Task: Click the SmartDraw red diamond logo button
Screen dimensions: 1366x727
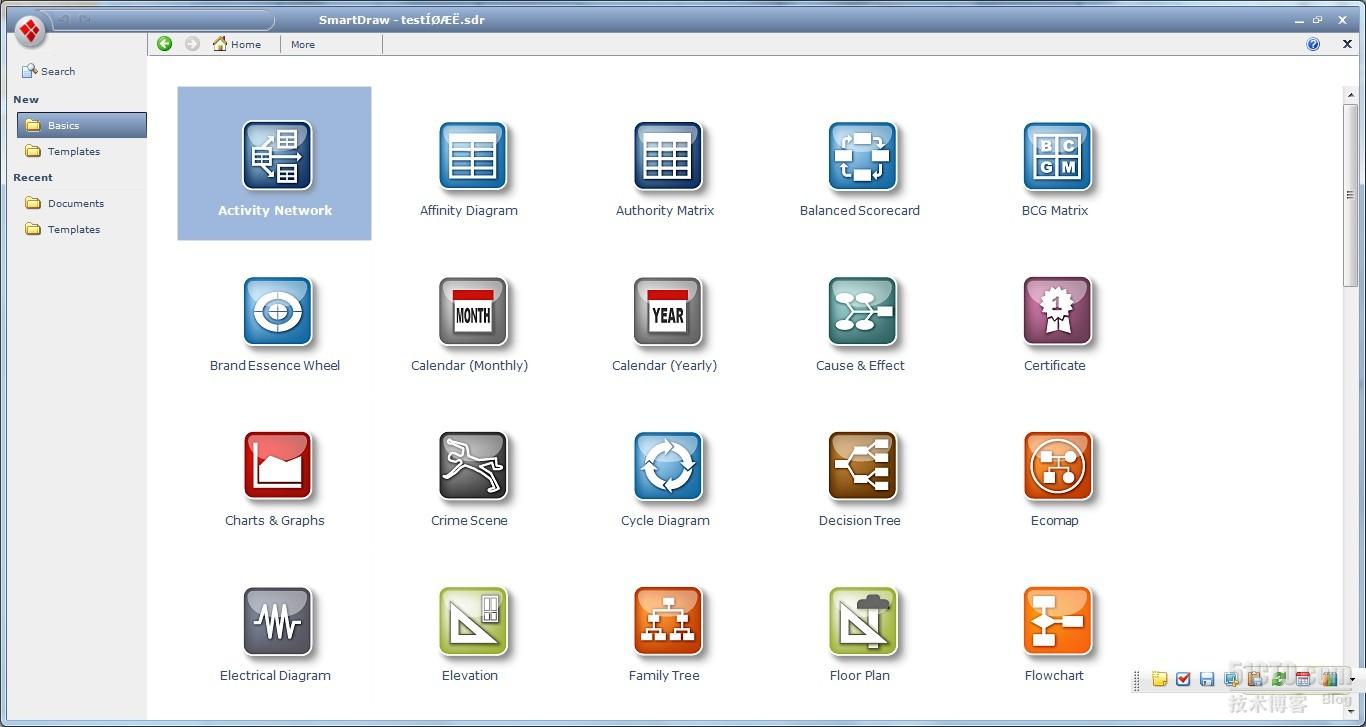Action: coord(30,31)
